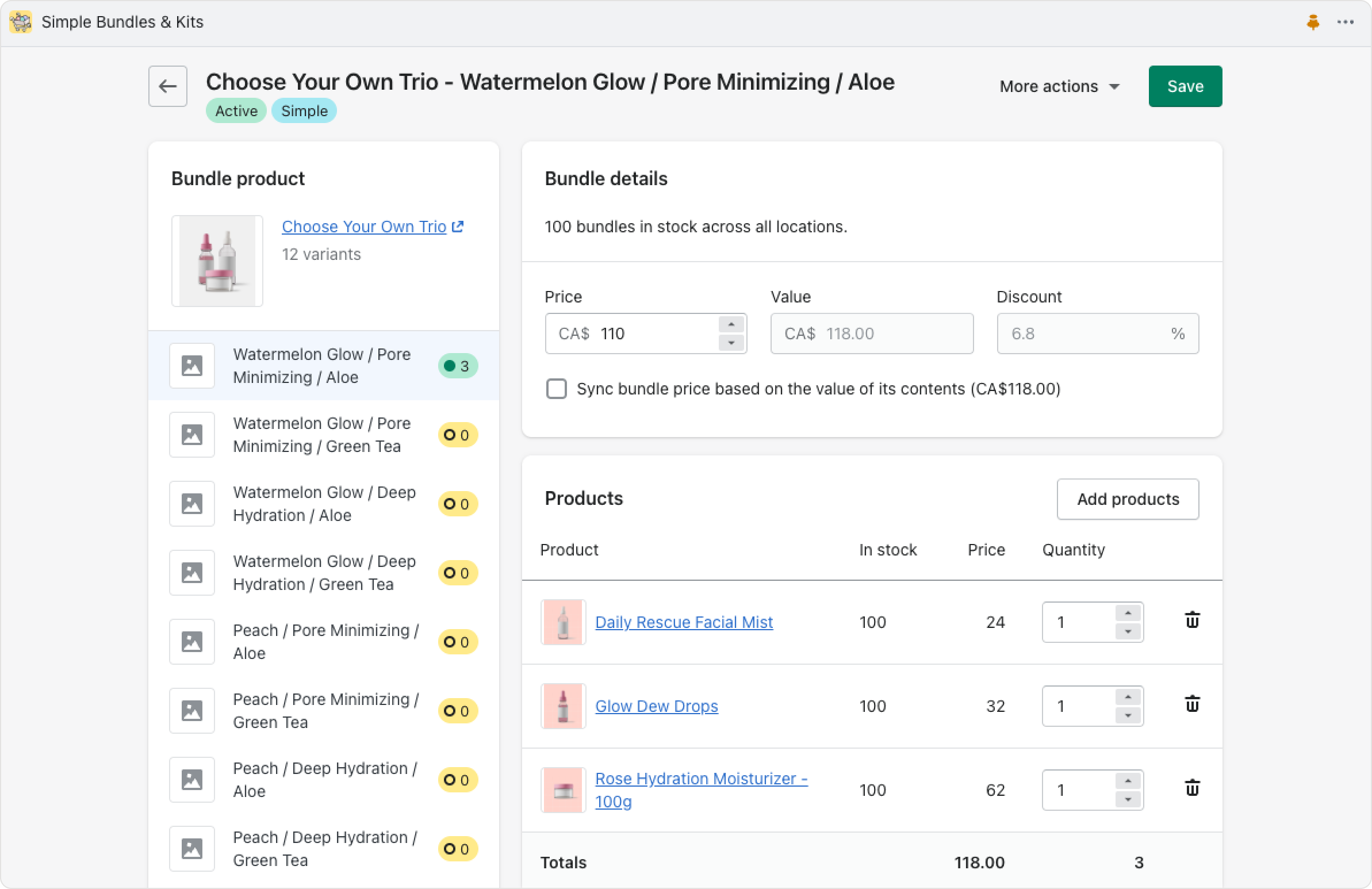1372x889 pixels.
Task: Click image placeholder for Peach / Pore Minimizing / Aloe
Action: click(x=192, y=642)
